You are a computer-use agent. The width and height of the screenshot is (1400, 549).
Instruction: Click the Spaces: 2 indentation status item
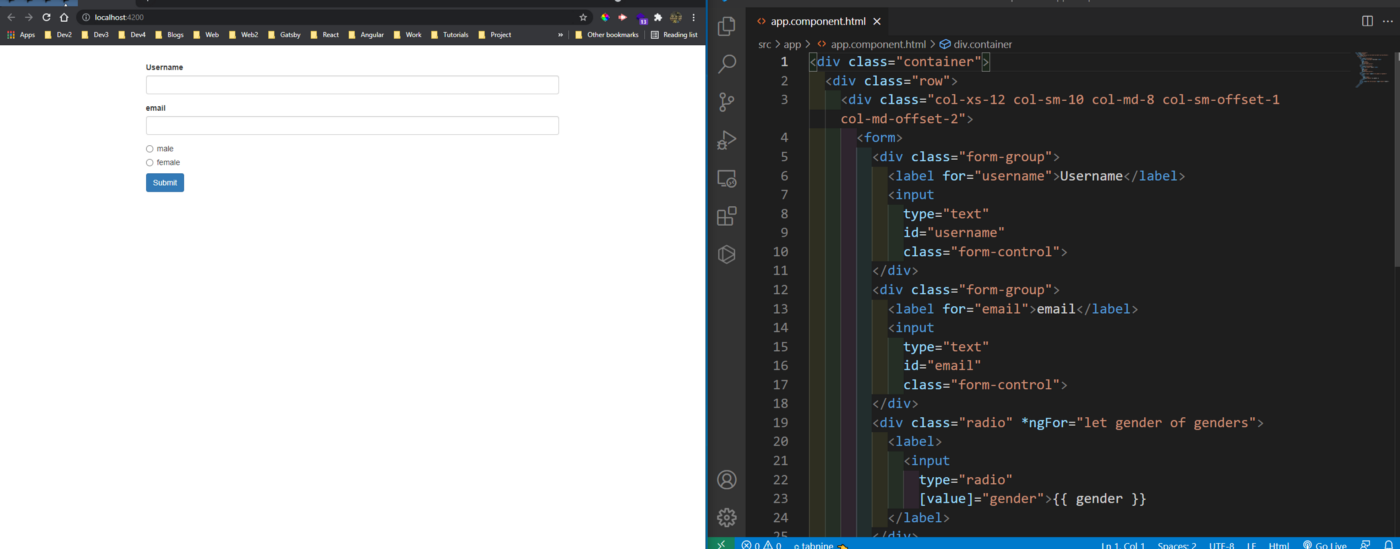click(x=1177, y=545)
